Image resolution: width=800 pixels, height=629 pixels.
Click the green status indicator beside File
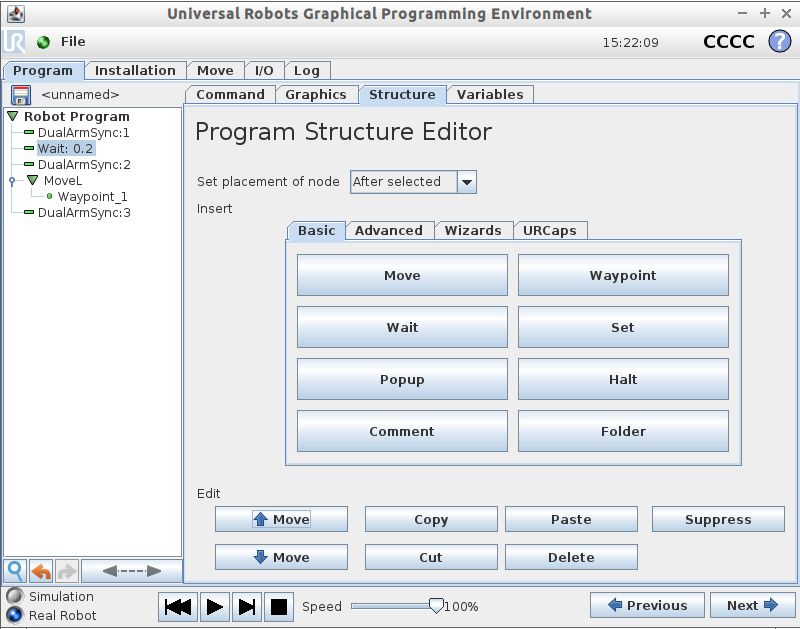43,42
